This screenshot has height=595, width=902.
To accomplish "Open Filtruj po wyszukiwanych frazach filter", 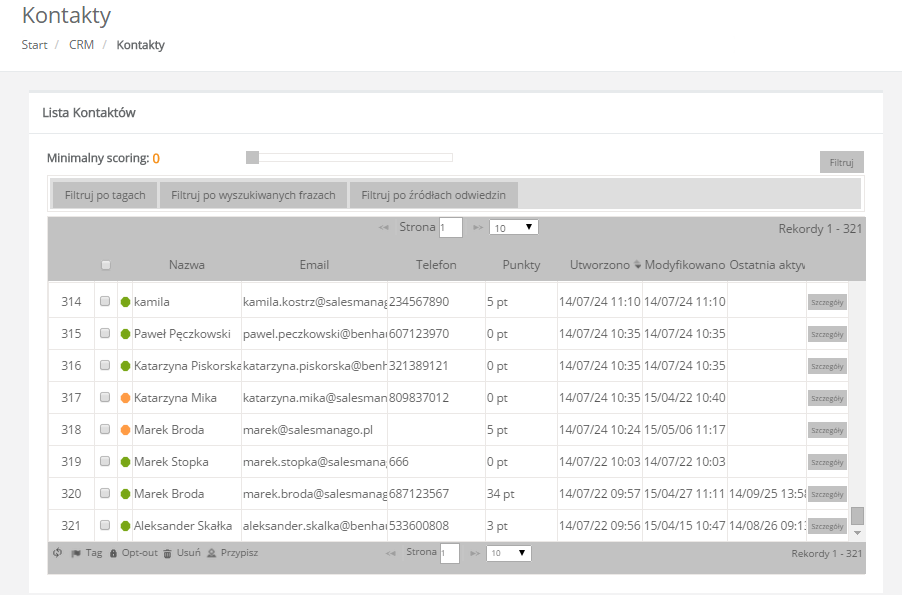I will pos(253,195).
